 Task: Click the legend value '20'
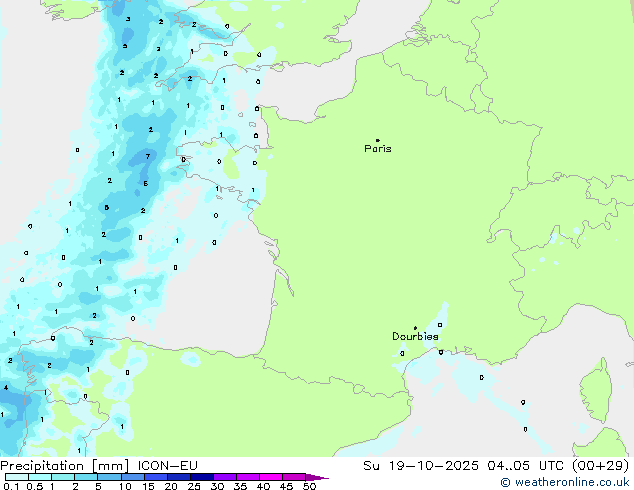(171, 486)
